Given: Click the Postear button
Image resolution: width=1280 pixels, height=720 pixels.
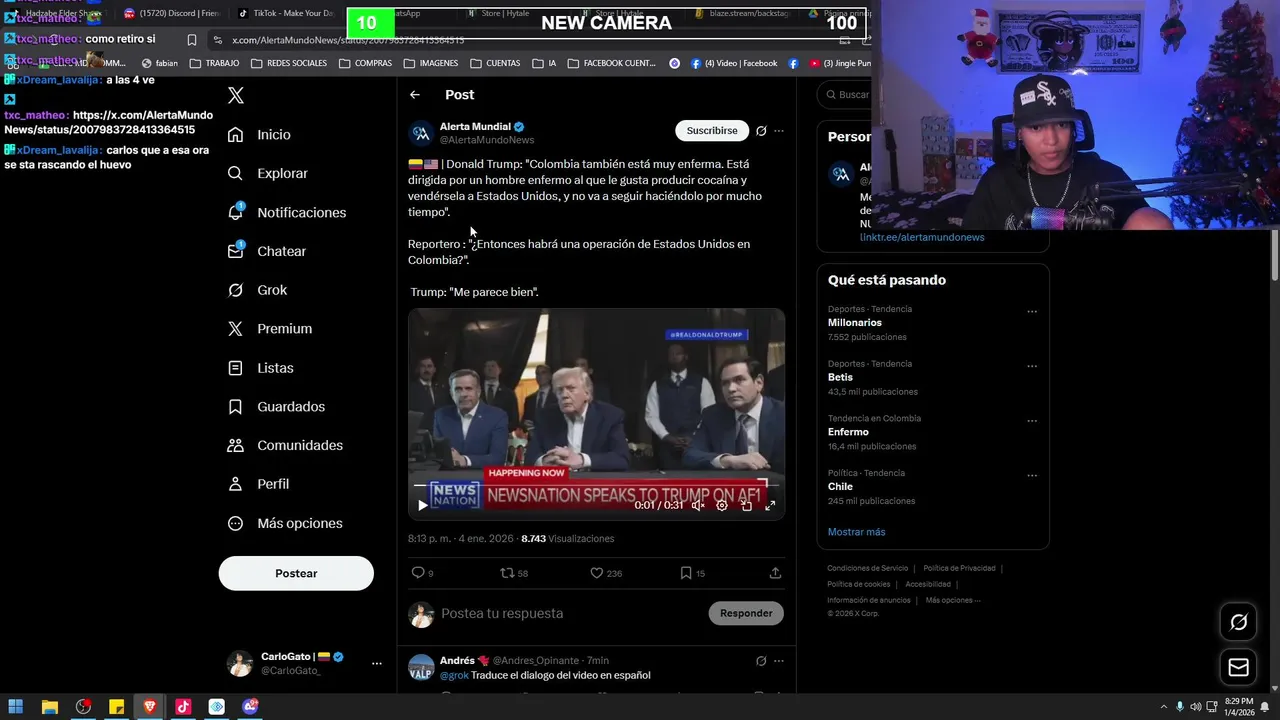Looking at the screenshot, I should 296,573.
